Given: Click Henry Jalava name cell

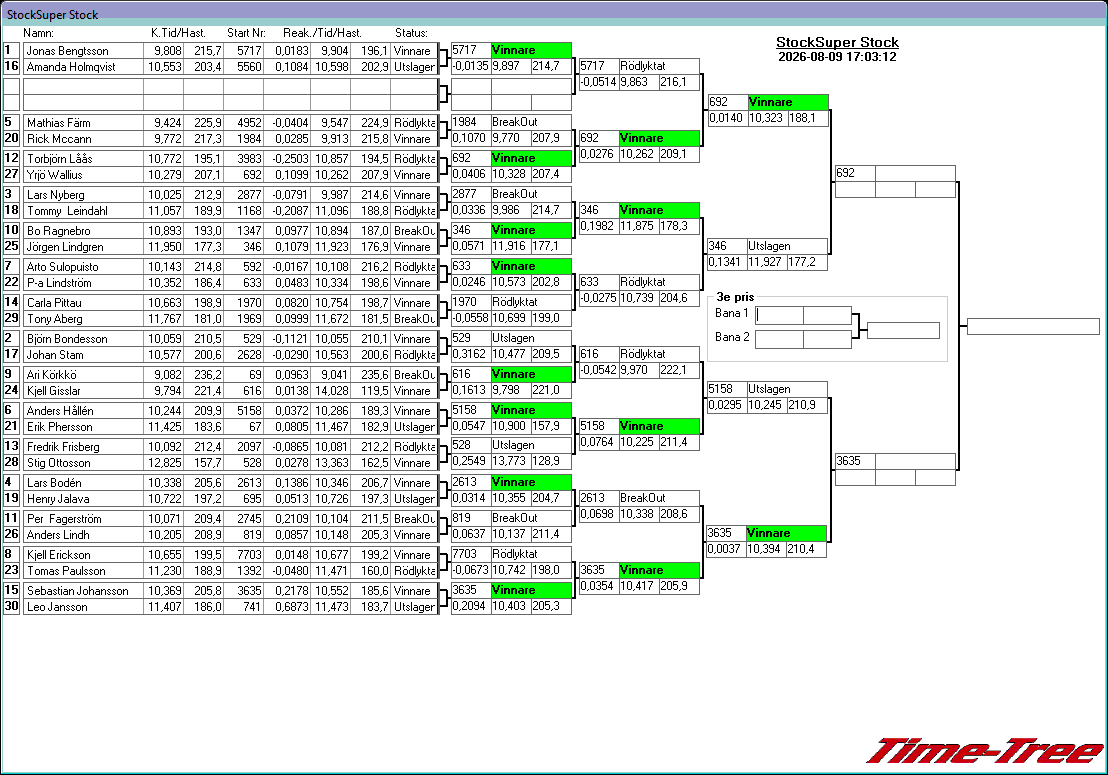Looking at the screenshot, I should 83,499.
